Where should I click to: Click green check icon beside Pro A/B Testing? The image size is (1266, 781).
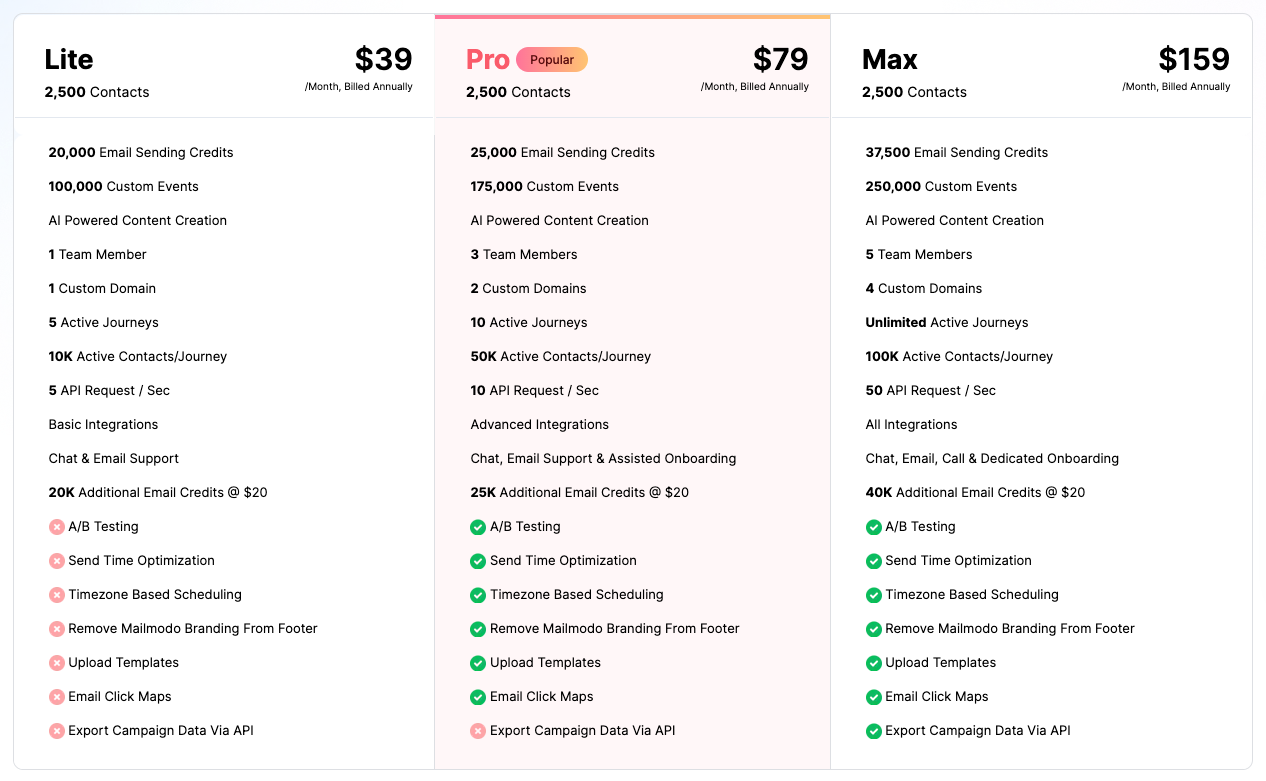[x=478, y=527]
